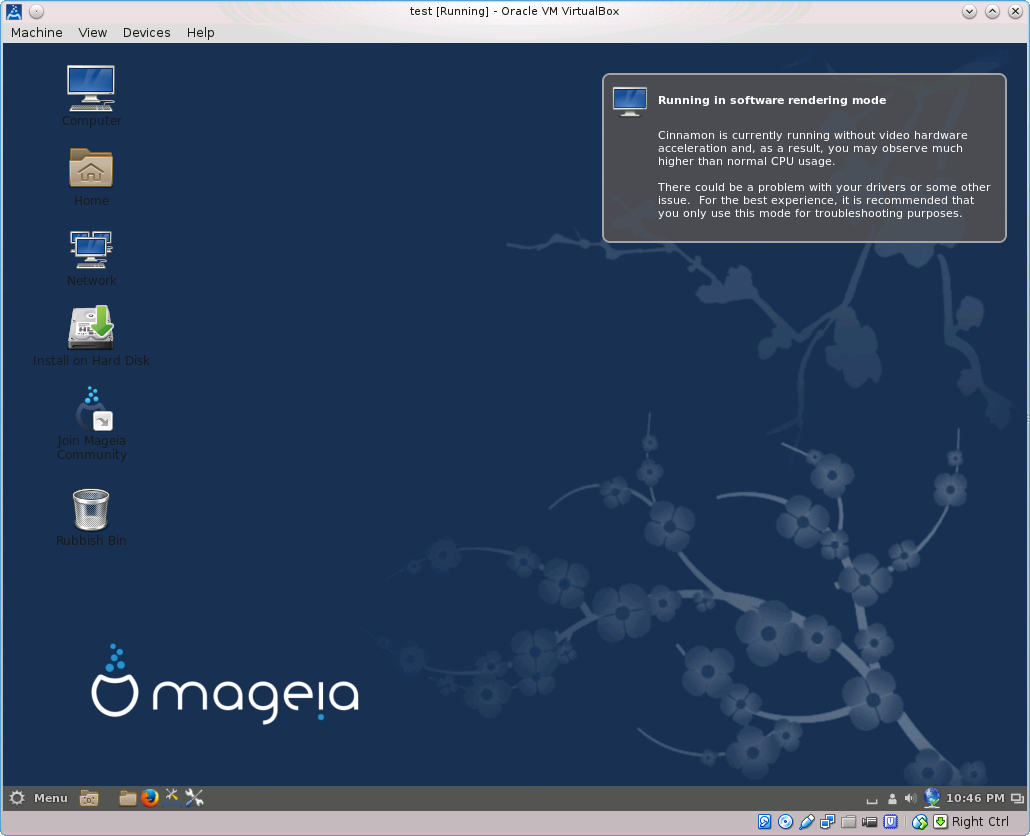Screen dimensions: 1030x836
Task: Open the clock showing 10:46 PM
Action: [975, 798]
